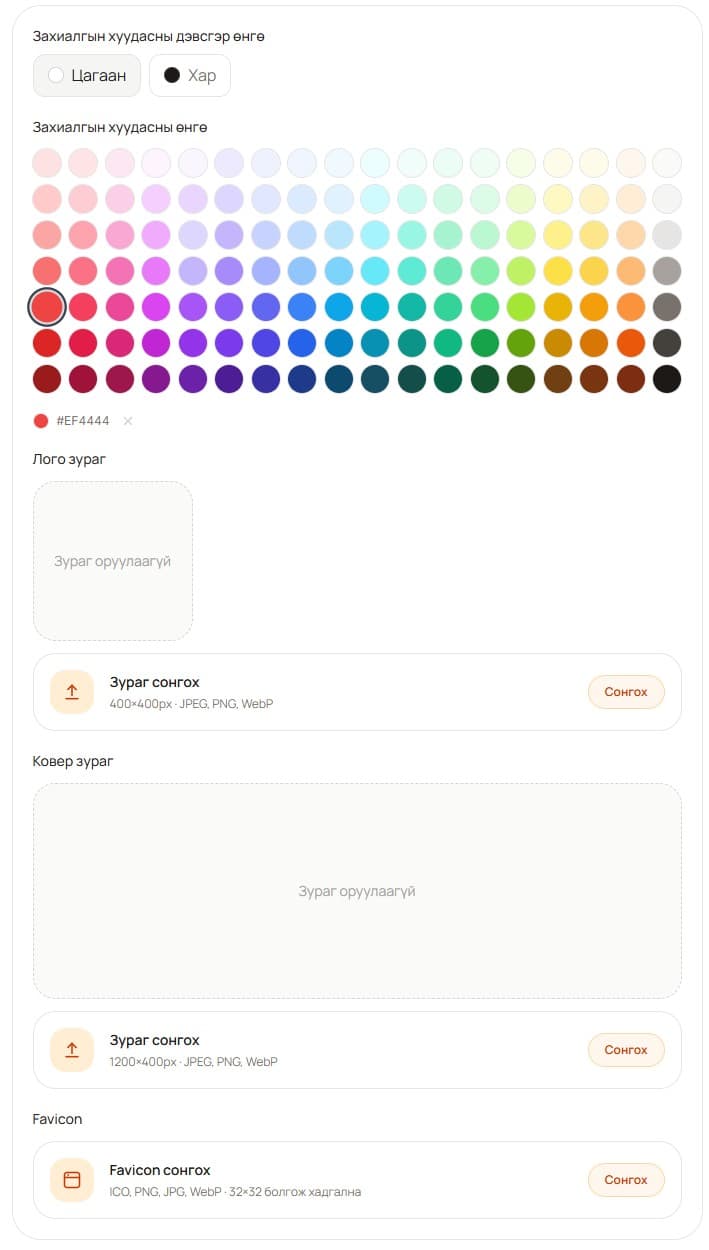This screenshot has width=709, height=1250.
Task: Select the Хар background option
Action: (190, 75)
